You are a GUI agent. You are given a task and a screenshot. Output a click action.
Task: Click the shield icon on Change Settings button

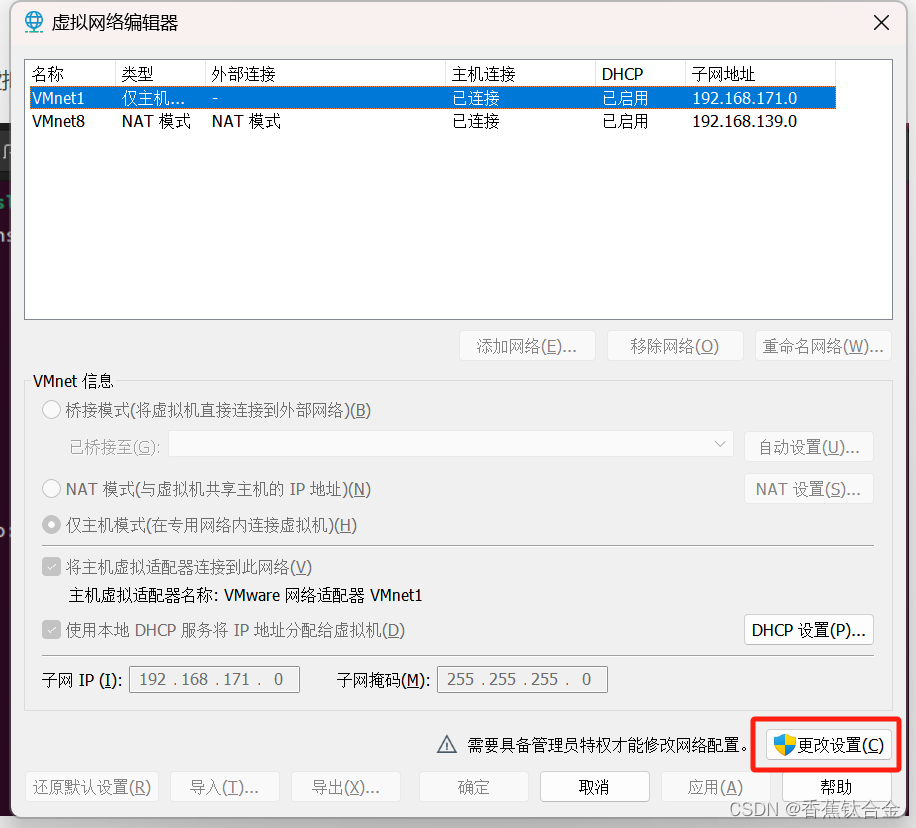(784, 745)
